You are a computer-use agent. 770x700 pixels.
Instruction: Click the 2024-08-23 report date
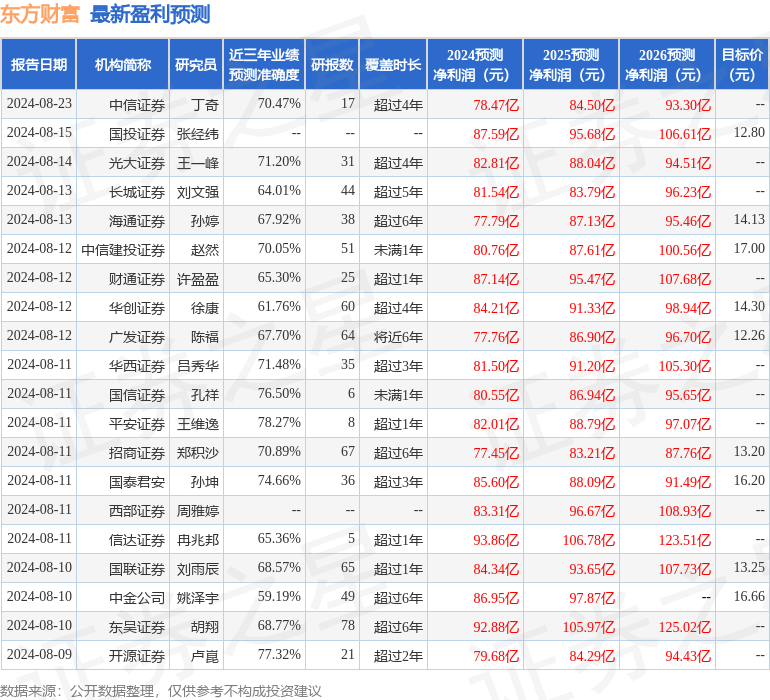coord(39,103)
